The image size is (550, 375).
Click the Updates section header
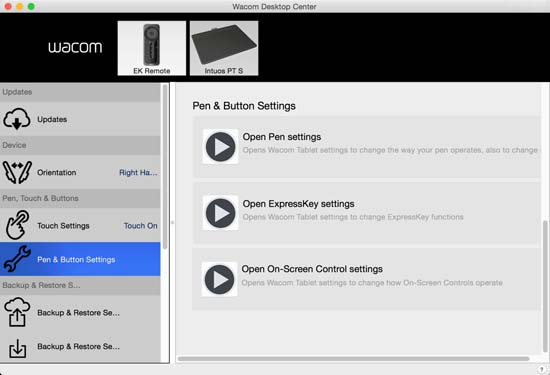(80, 92)
